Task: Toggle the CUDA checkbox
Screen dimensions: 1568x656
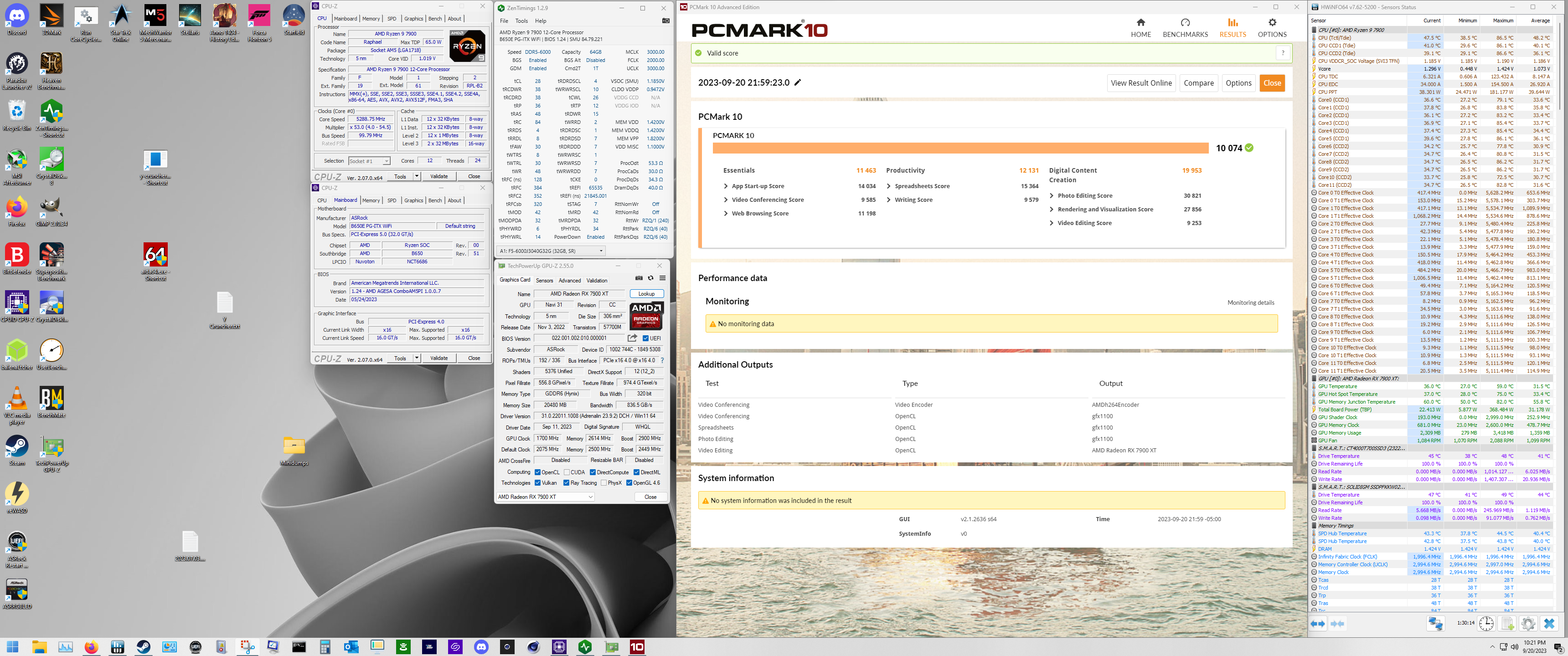Action: tap(567, 472)
